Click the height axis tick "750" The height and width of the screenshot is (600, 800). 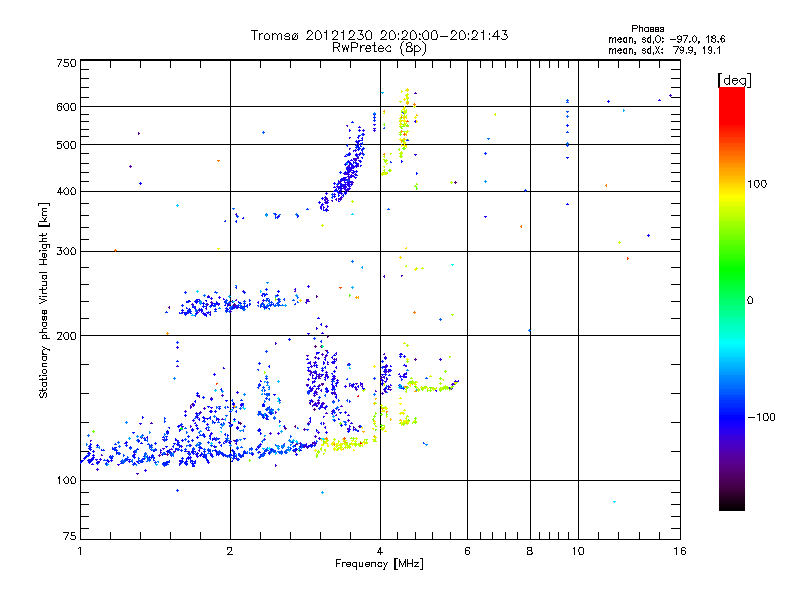[x=67, y=63]
